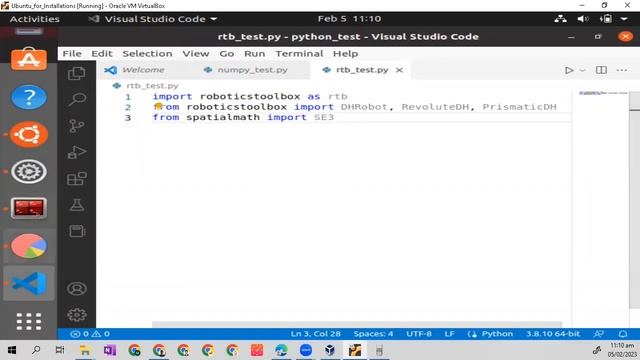Show Applications grid in the dock

[29, 321]
